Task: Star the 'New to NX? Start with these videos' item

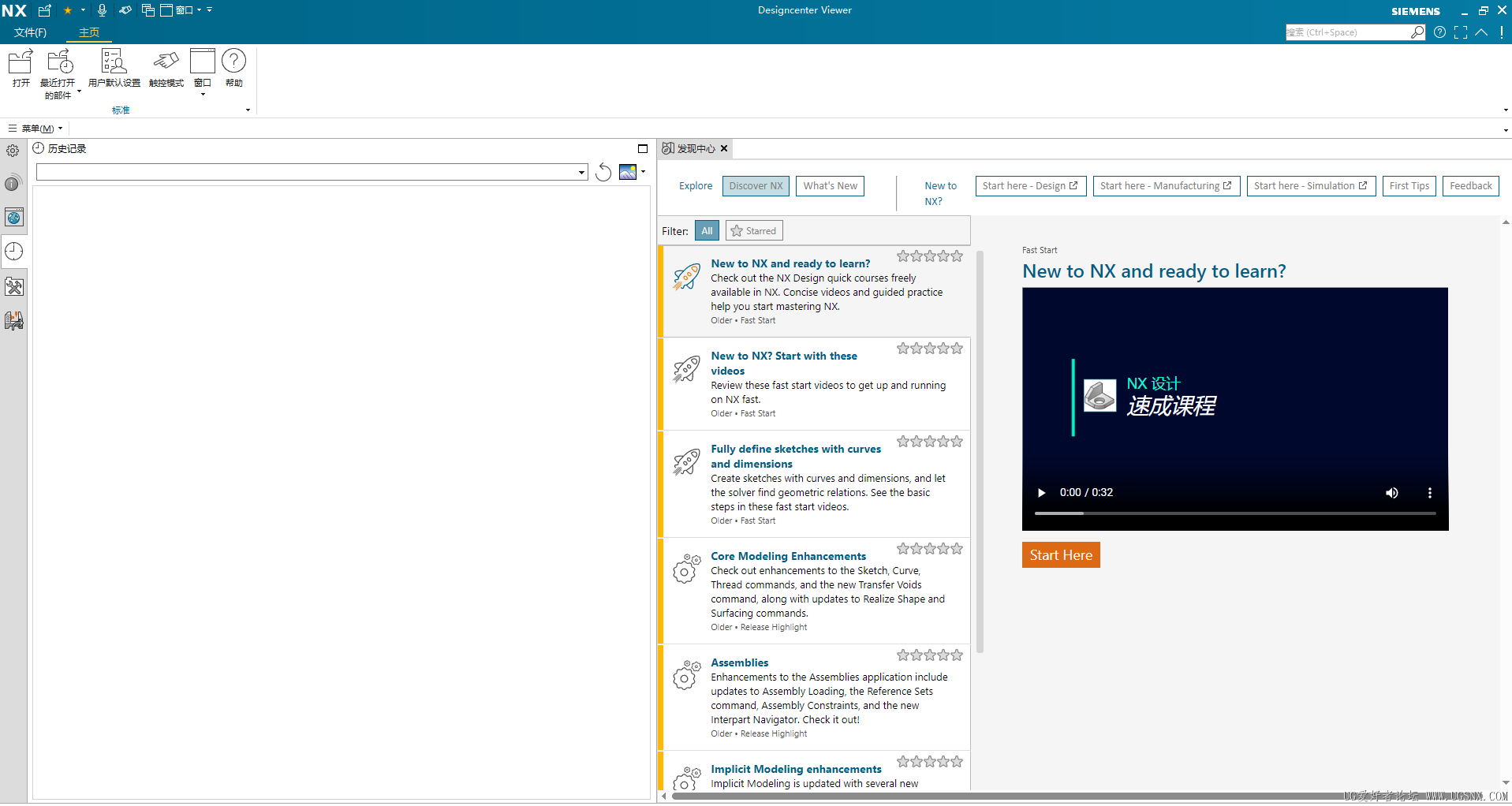Action: tap(930, 349)
